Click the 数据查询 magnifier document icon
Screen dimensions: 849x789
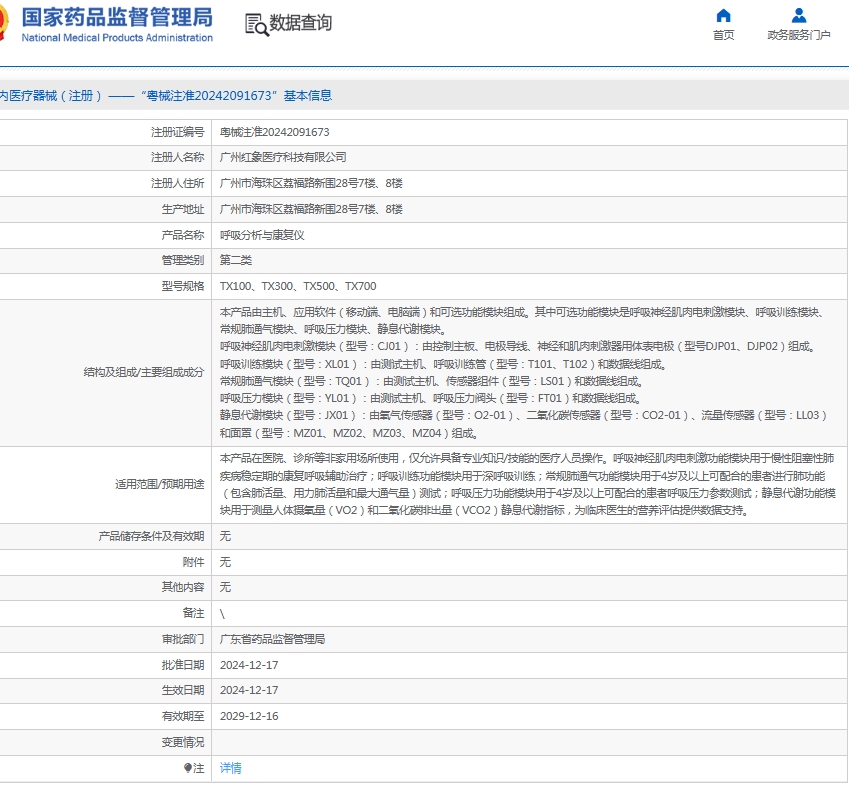pos(257,25)
